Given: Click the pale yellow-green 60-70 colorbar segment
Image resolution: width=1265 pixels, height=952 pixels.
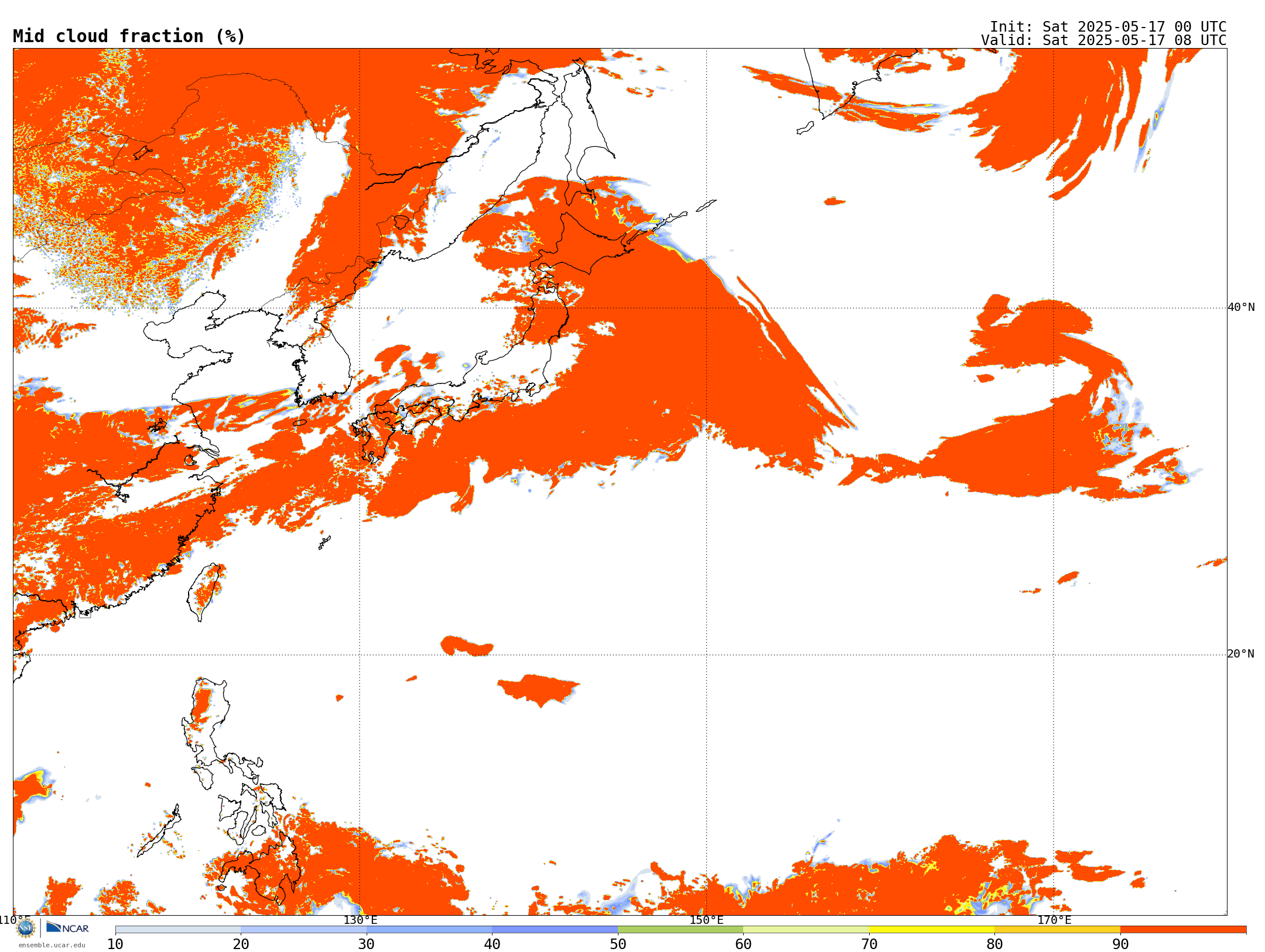Looking at the screenshot, I should [x=806, y=930].
